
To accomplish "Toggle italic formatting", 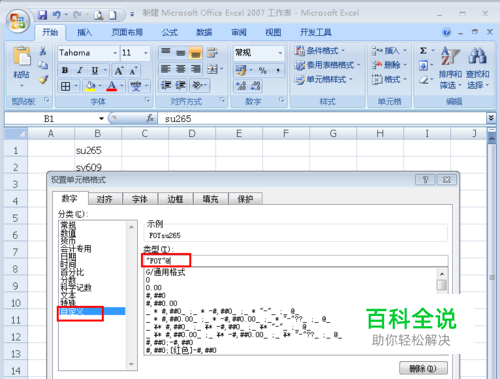I will [x=80, y=70].
